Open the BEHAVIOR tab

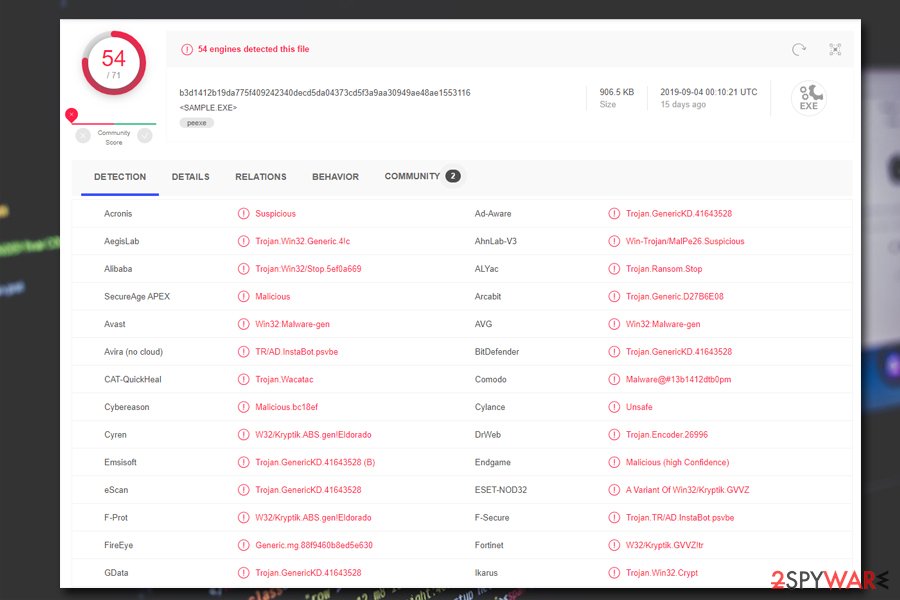(x=335, y=177)
